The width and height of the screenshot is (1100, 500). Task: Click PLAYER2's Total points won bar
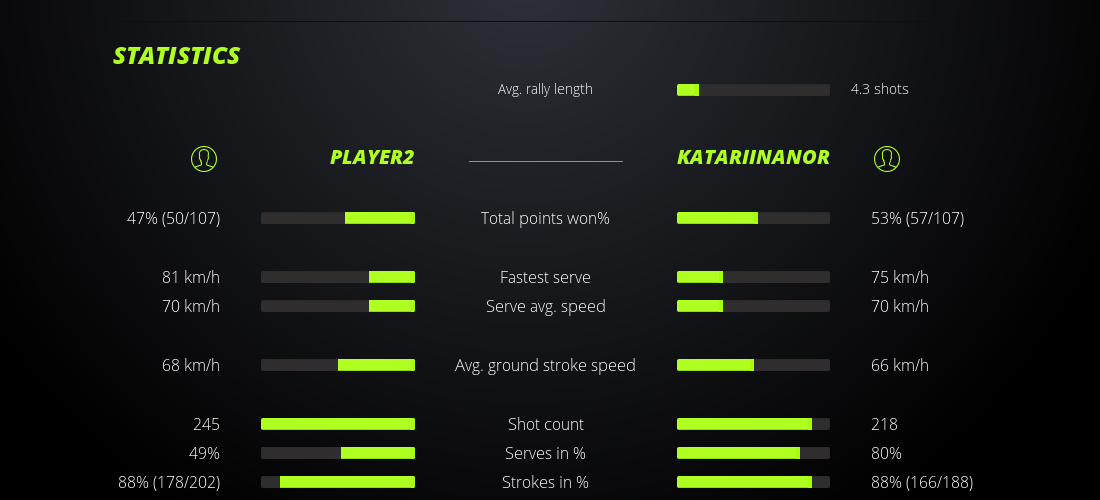(x=338, y=218)
